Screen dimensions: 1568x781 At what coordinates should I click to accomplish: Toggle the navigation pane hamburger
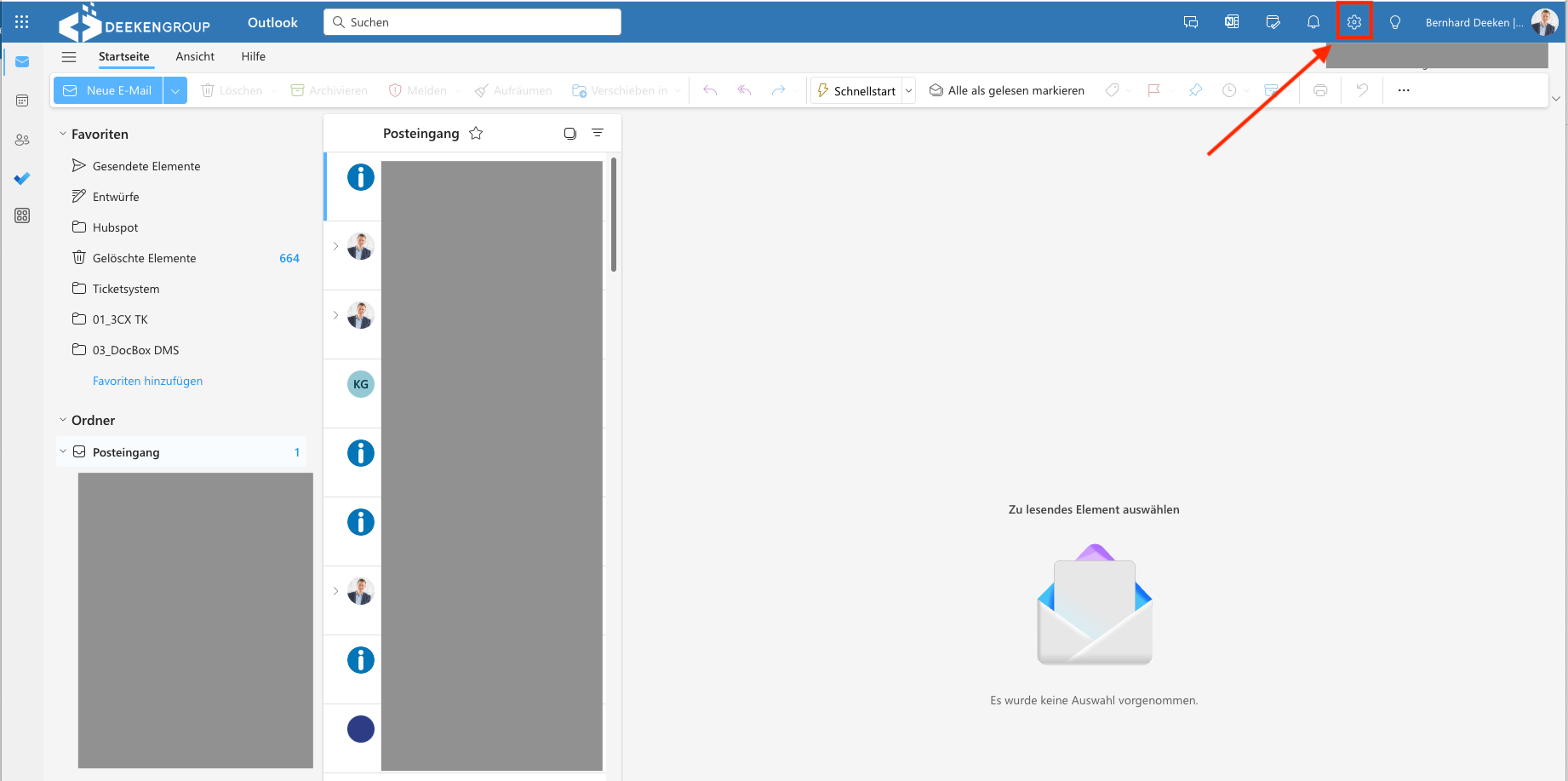pyautogui.click(x=69, y=57)
